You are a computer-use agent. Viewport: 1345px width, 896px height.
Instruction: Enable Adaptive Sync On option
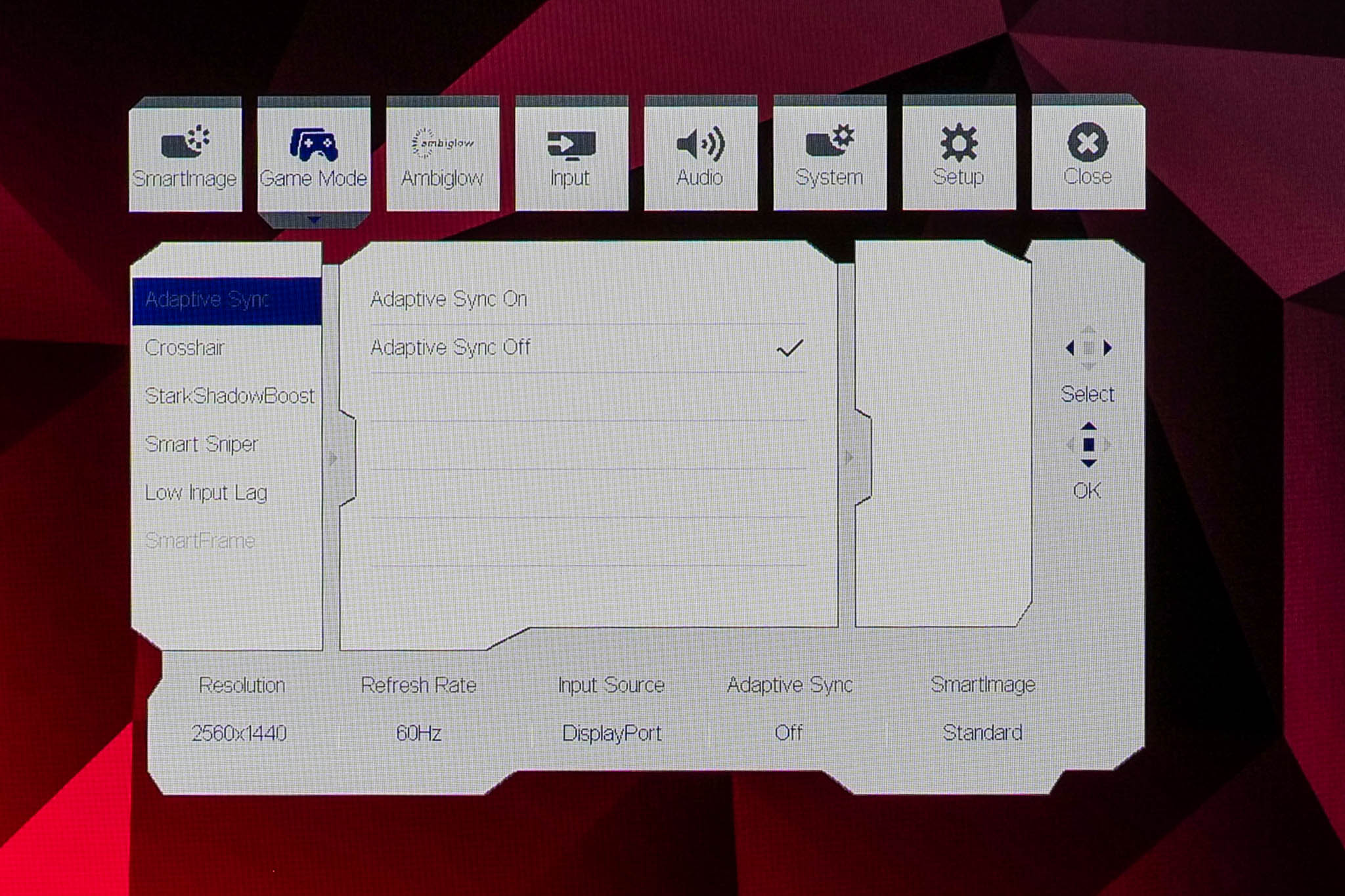pos(449,299)
